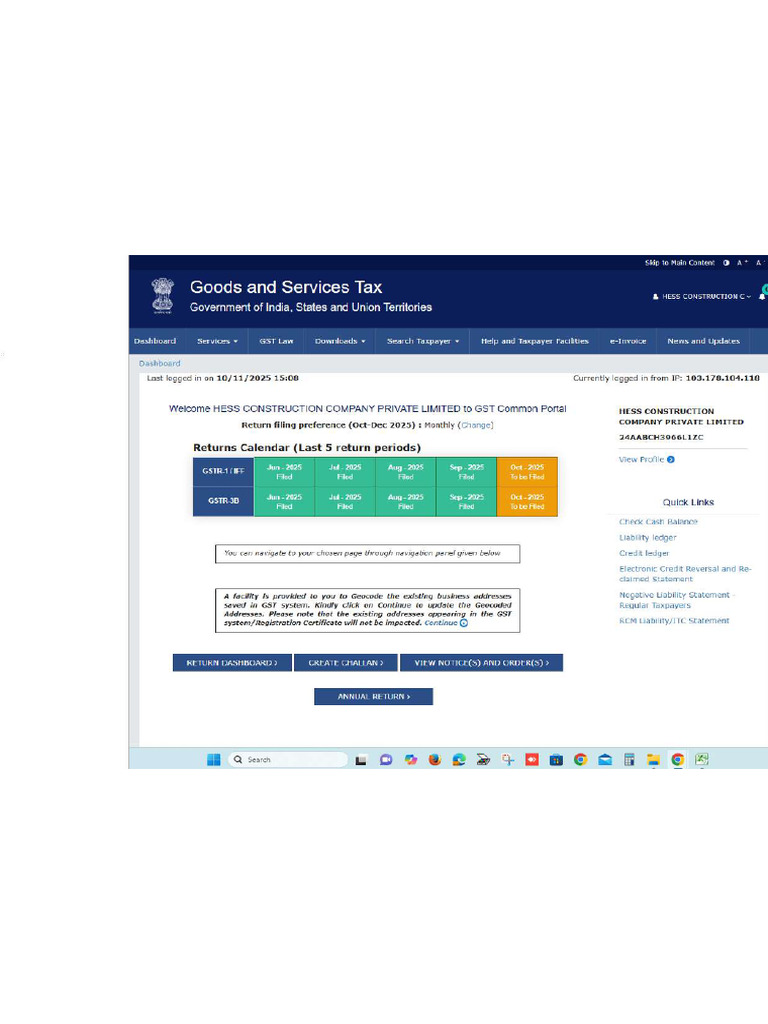Viewport: 768px width, 1024px height.
Task: Expand the Downloads menu dropdown
Action: click(x=340, y=341)
